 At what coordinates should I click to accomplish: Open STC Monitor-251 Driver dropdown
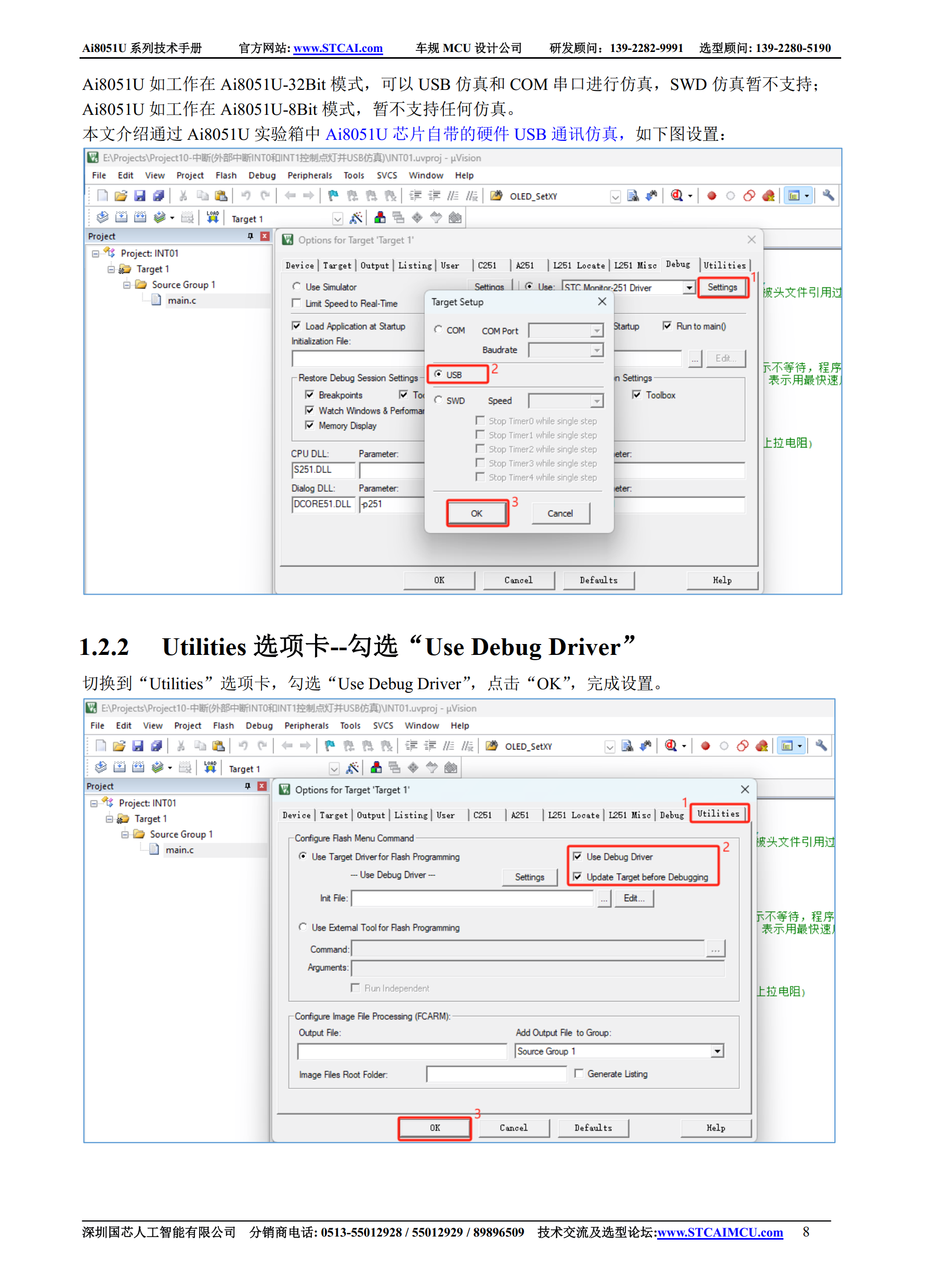(688, 288)
